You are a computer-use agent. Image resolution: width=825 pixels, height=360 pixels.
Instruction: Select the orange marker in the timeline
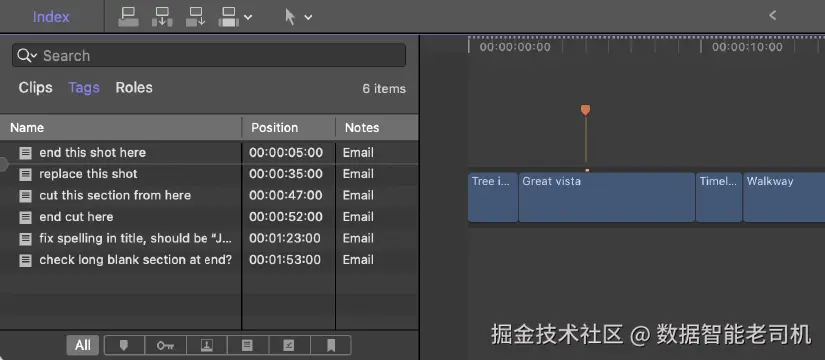tap(585, 110)
